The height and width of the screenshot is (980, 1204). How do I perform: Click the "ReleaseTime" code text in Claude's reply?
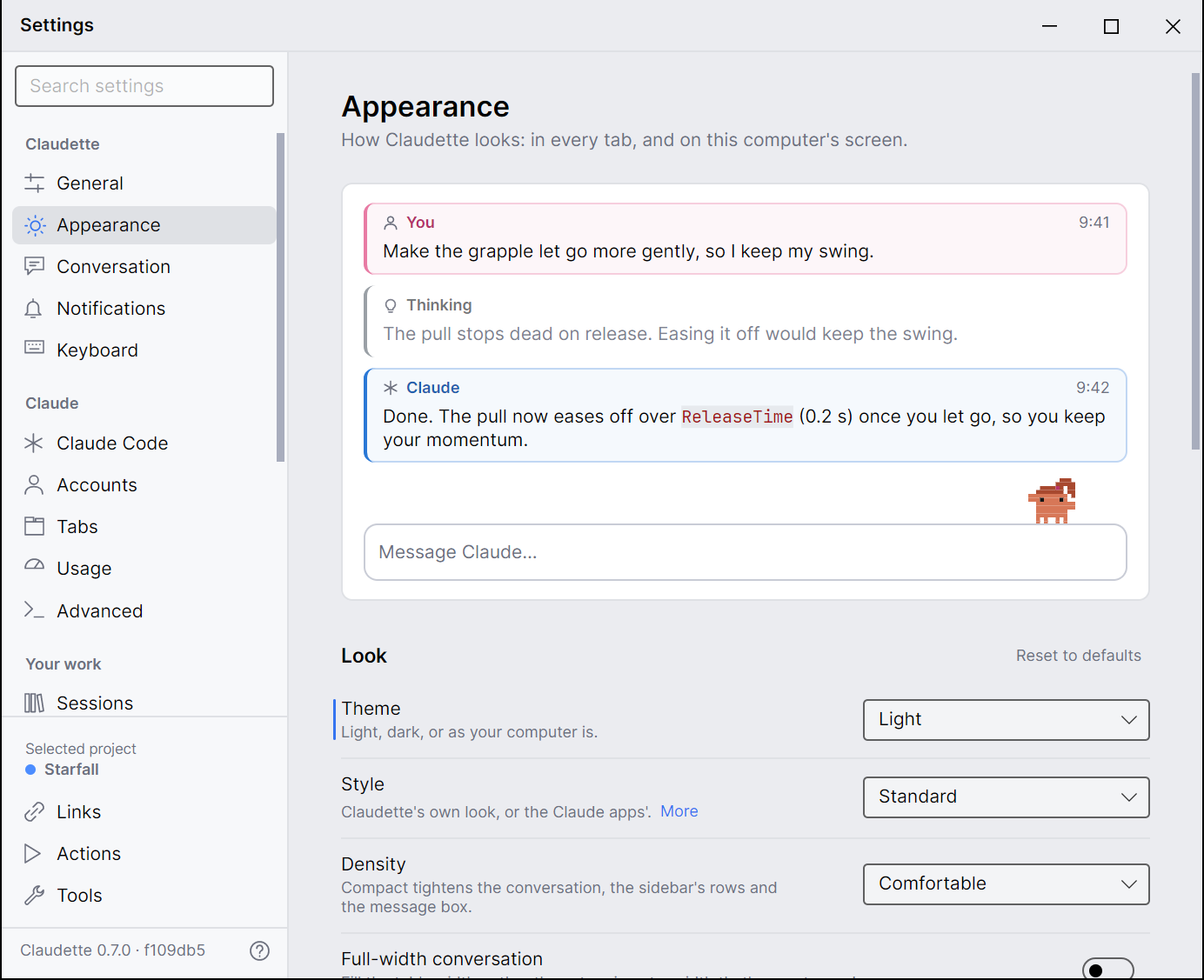click(737, 417)
